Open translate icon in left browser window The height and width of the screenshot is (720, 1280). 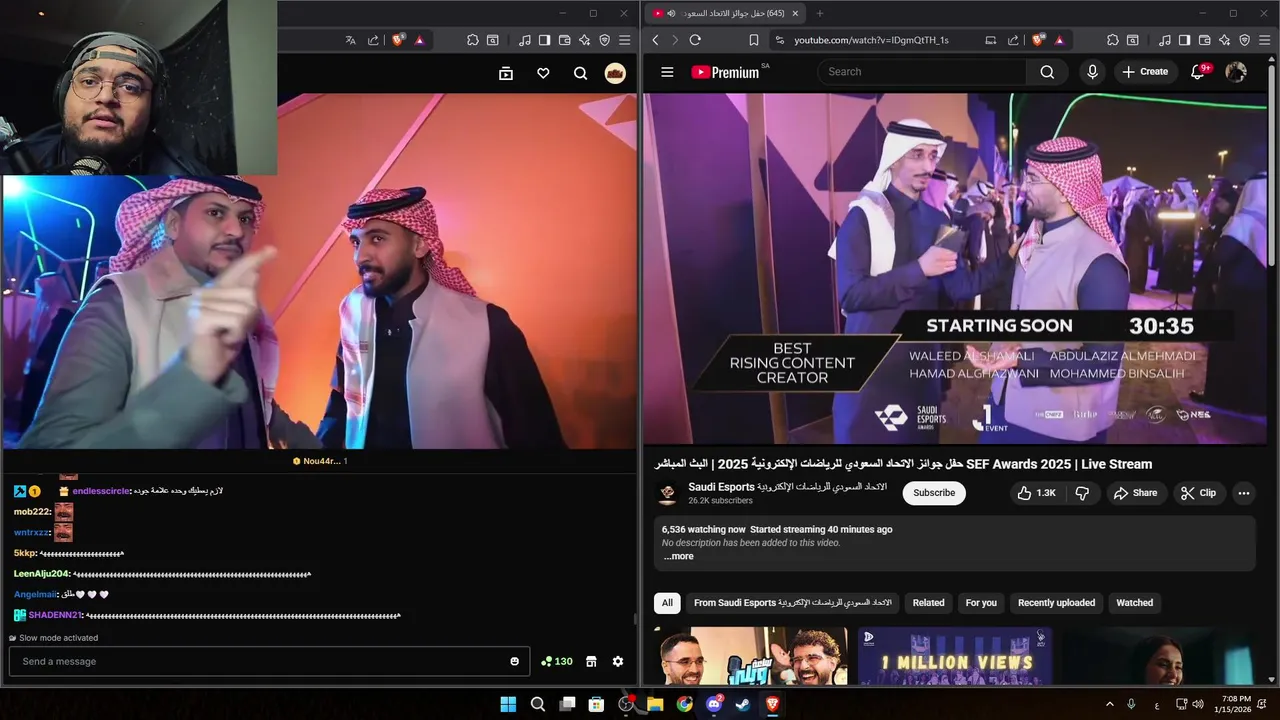[x=350, y=40]
